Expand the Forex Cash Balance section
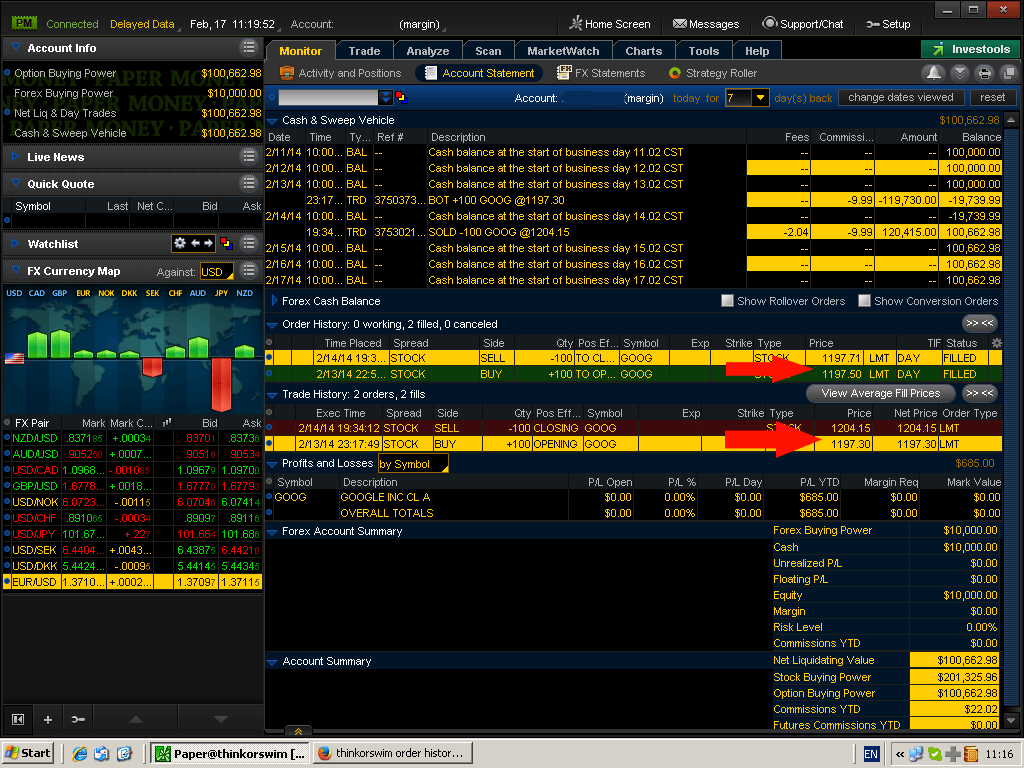 (274, 300)
